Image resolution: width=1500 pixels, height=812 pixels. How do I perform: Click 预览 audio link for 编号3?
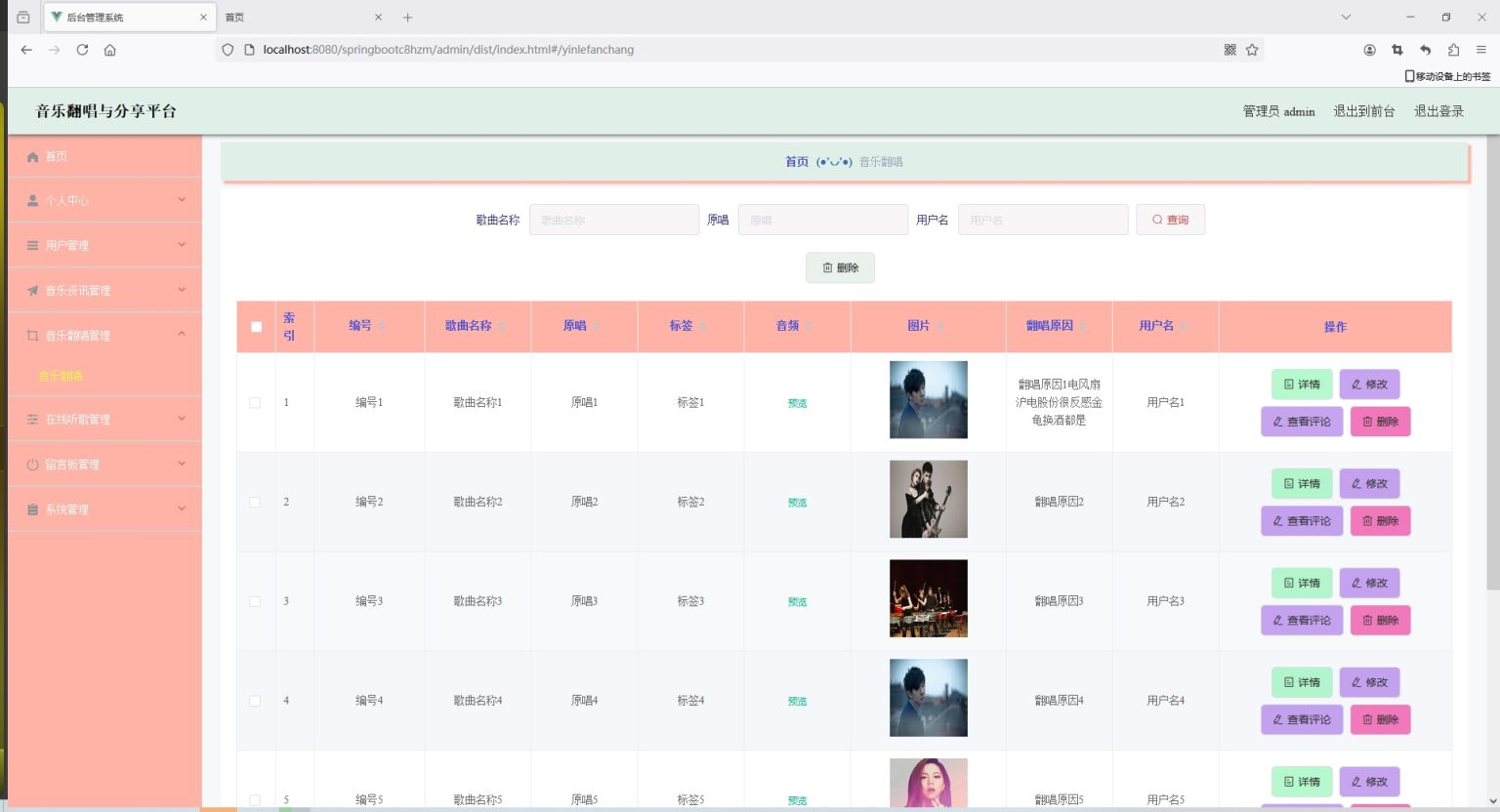click(x=797, y=602)
